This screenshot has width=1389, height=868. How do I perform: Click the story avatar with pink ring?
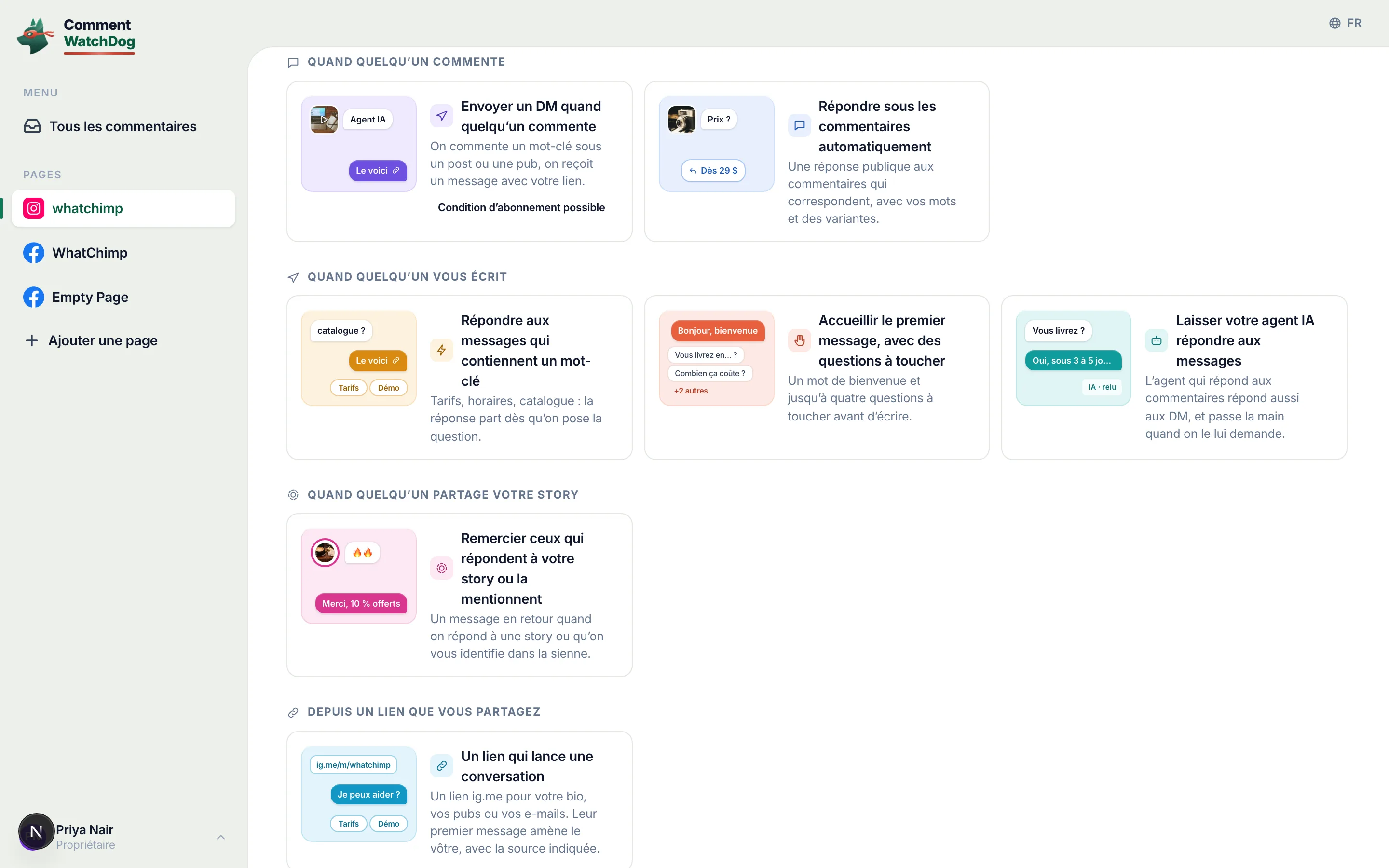click(x=325, y=553)
